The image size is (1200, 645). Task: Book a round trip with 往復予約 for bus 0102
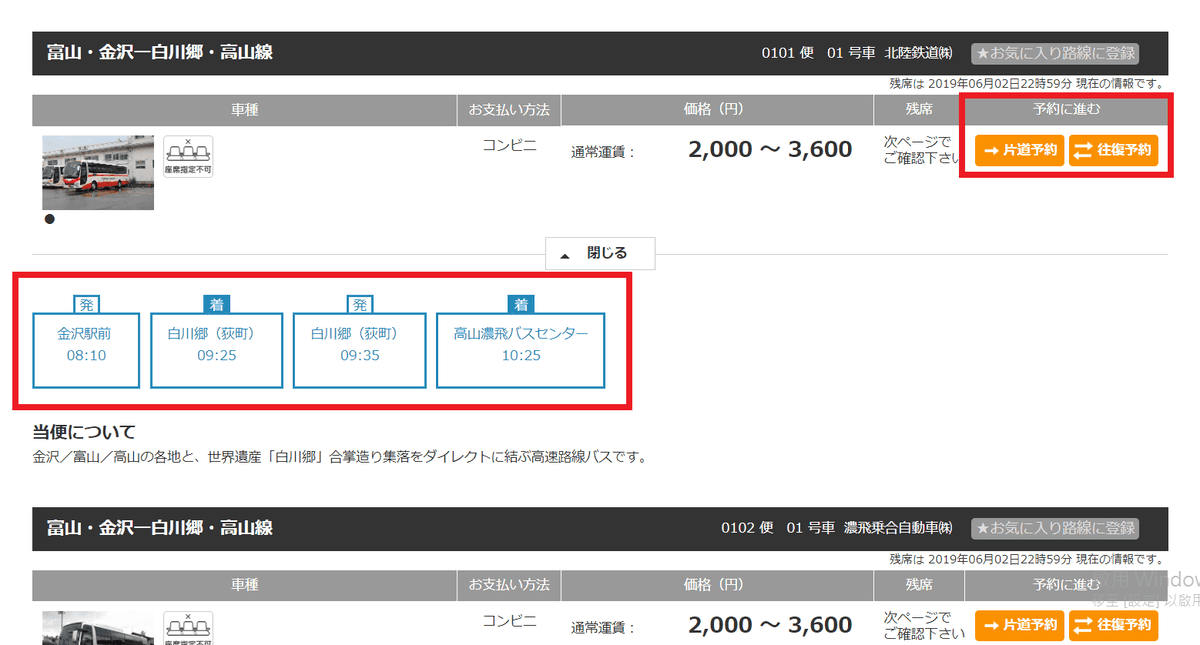(1113, 625)
